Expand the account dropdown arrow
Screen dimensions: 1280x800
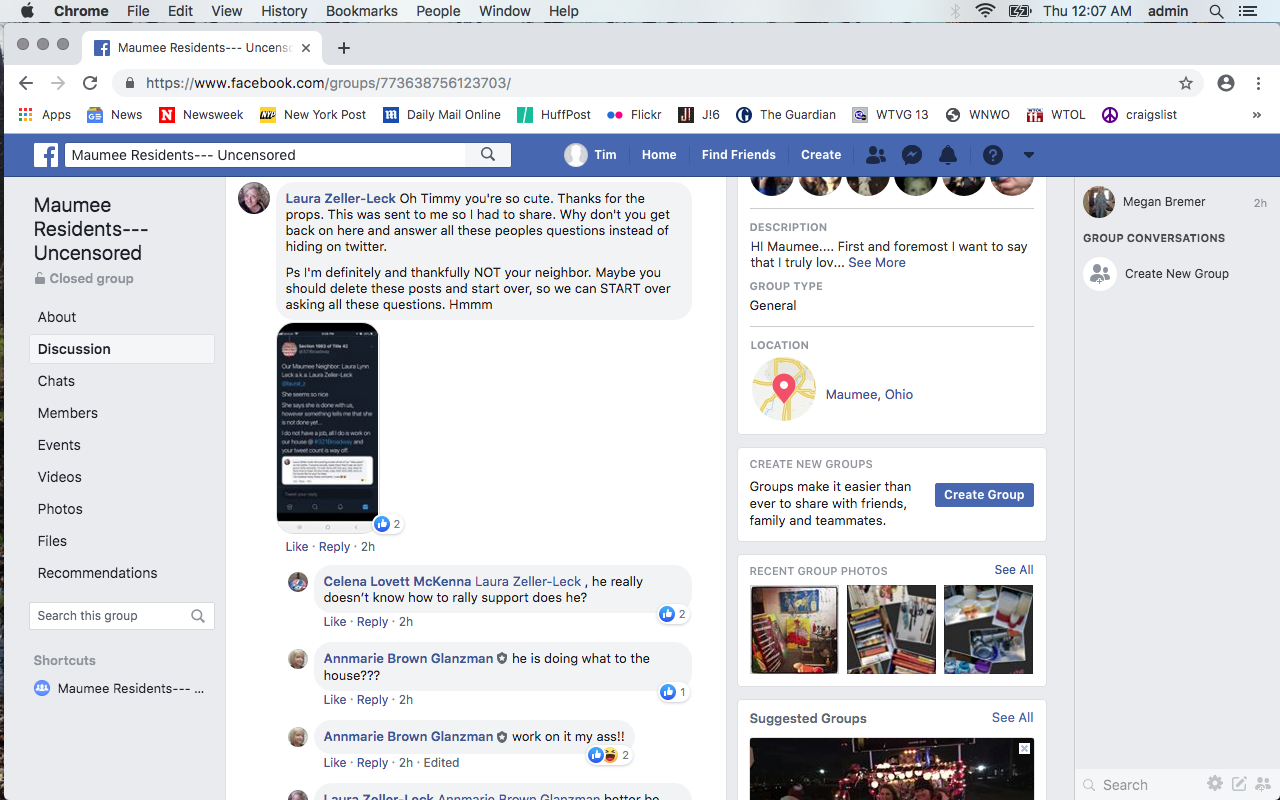coord(1028,155)
